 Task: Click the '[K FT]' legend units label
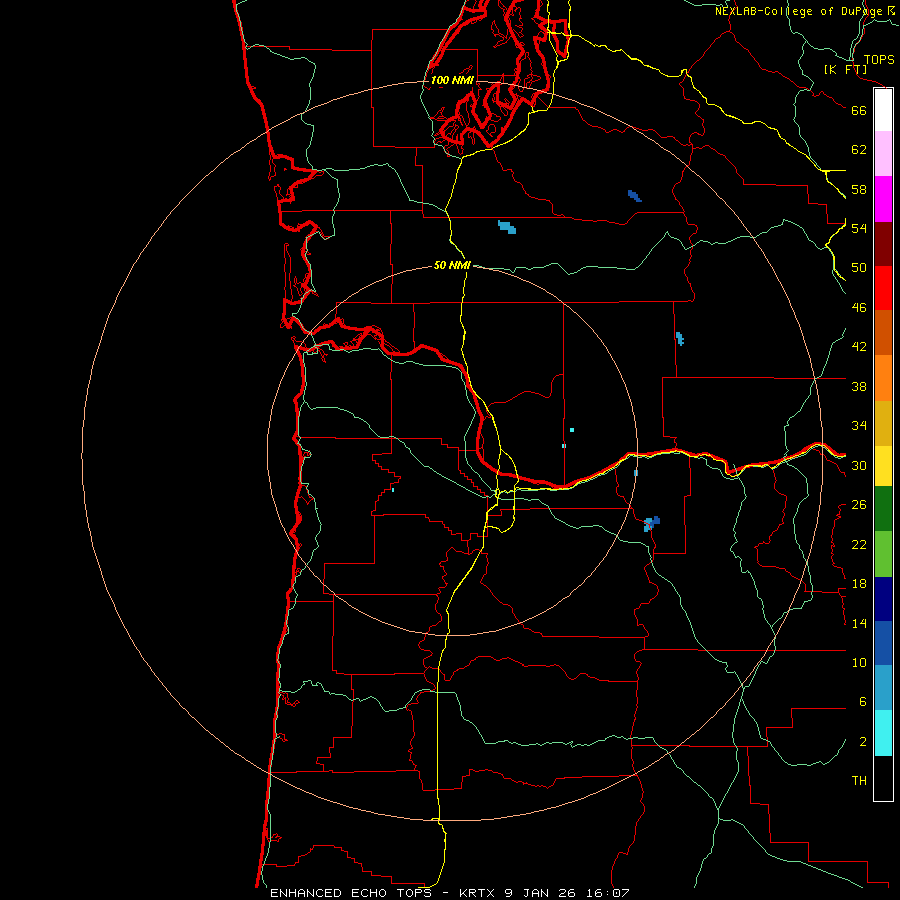[845, 70]
